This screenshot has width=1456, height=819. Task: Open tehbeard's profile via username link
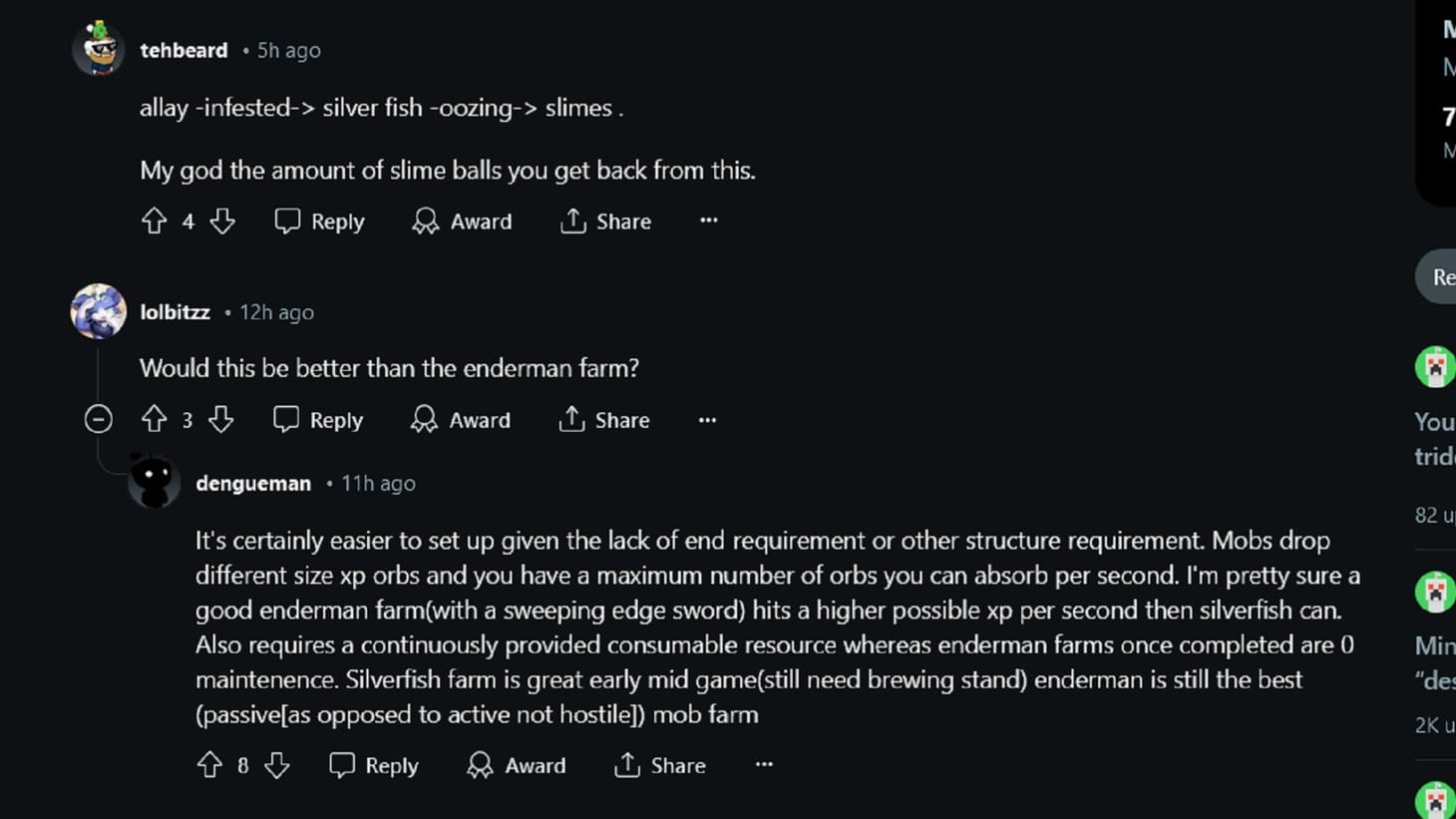(183, 50)
